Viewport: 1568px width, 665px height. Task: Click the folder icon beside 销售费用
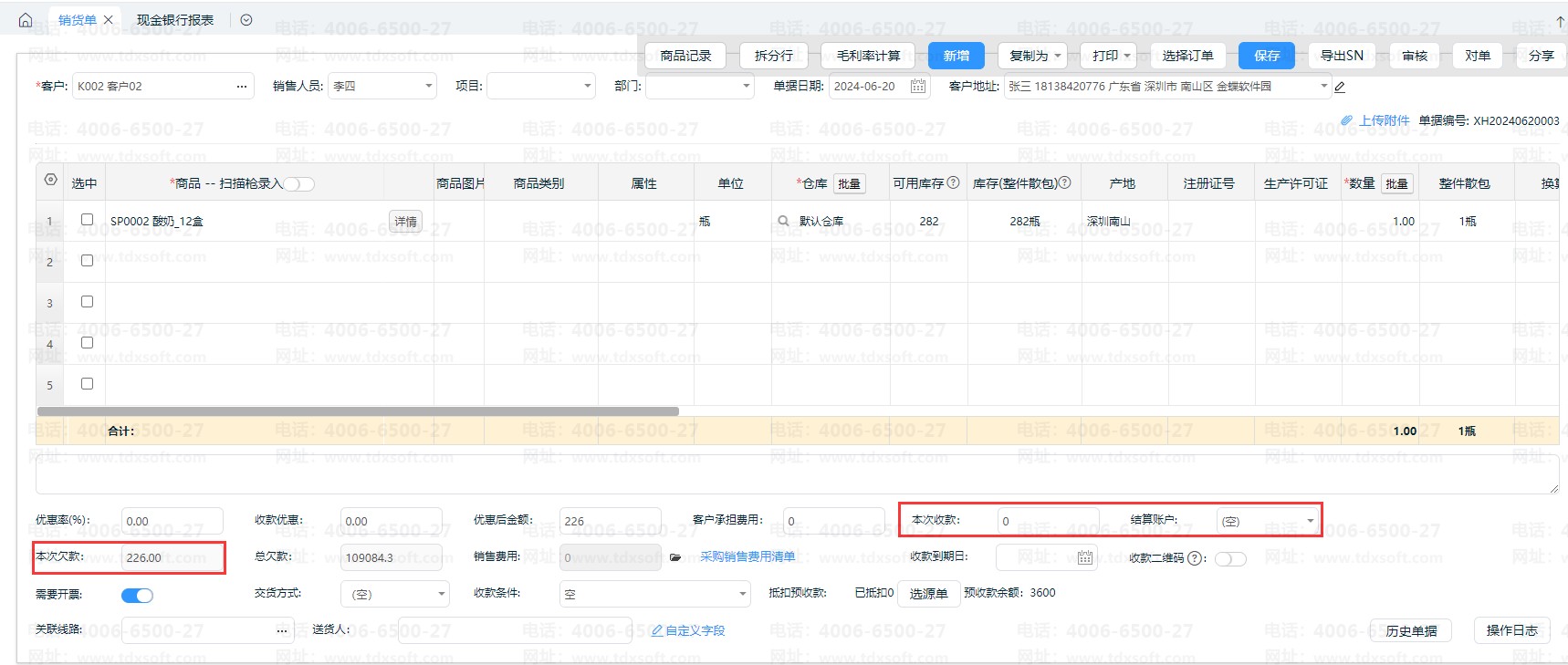tap(675, 557)
